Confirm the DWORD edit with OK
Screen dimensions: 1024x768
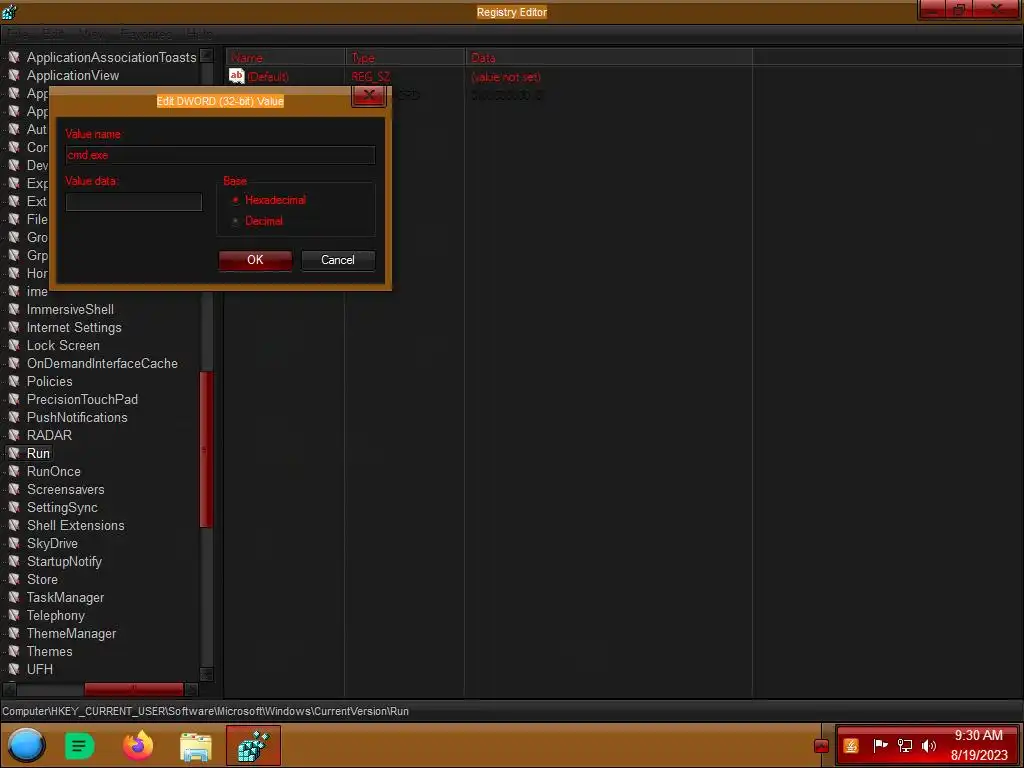255,260
